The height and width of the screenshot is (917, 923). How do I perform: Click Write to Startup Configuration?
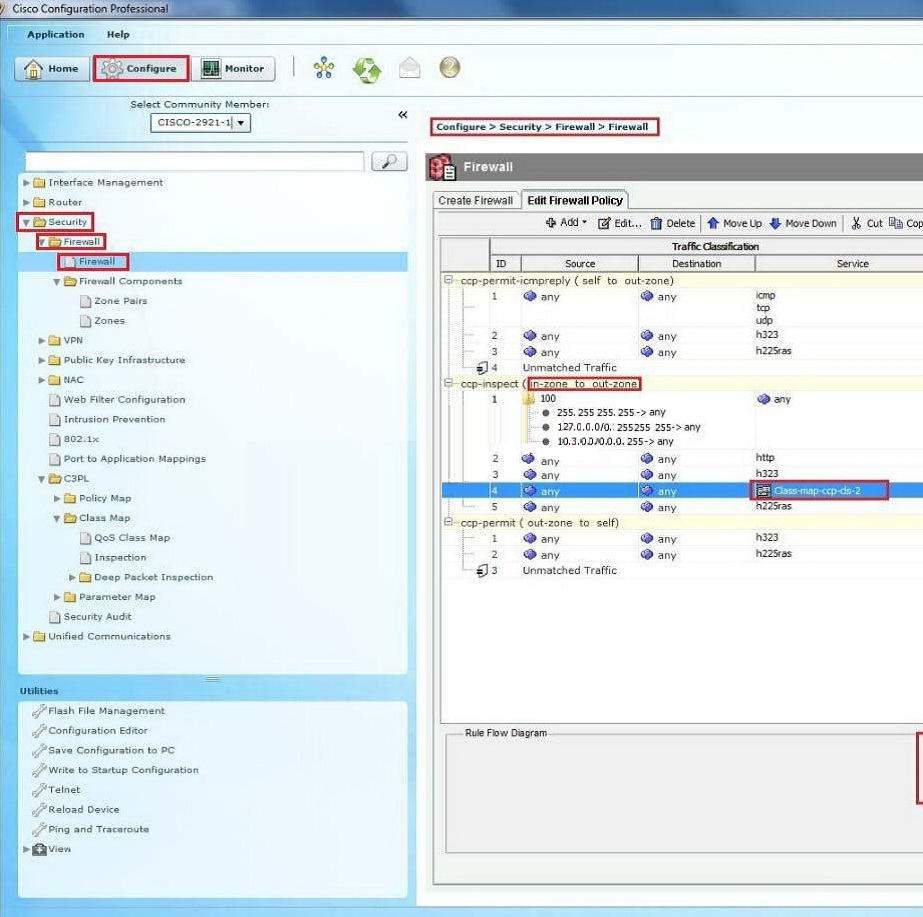pos(116,770)
